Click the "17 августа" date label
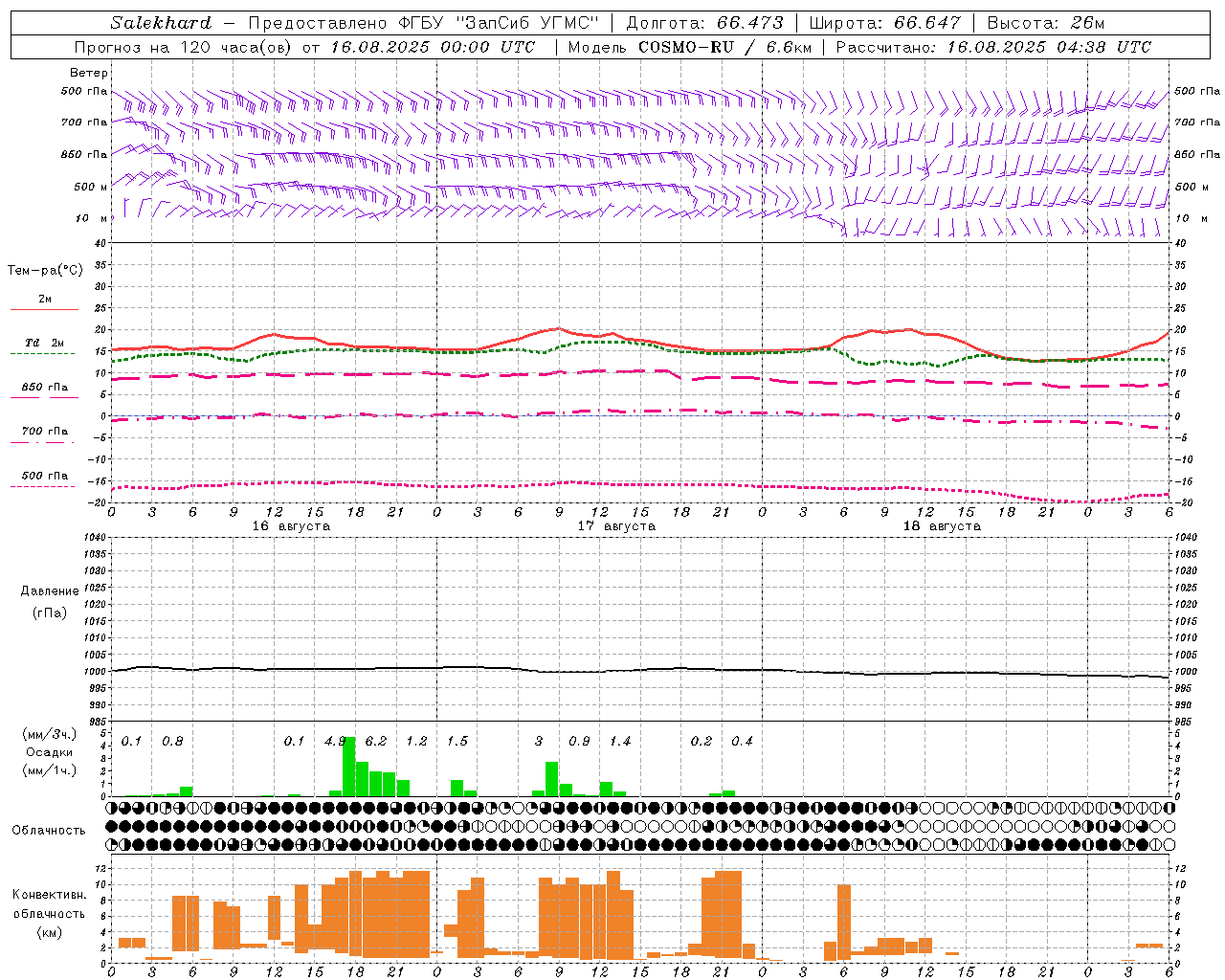 pyautogui.click(x=616, y=526)
